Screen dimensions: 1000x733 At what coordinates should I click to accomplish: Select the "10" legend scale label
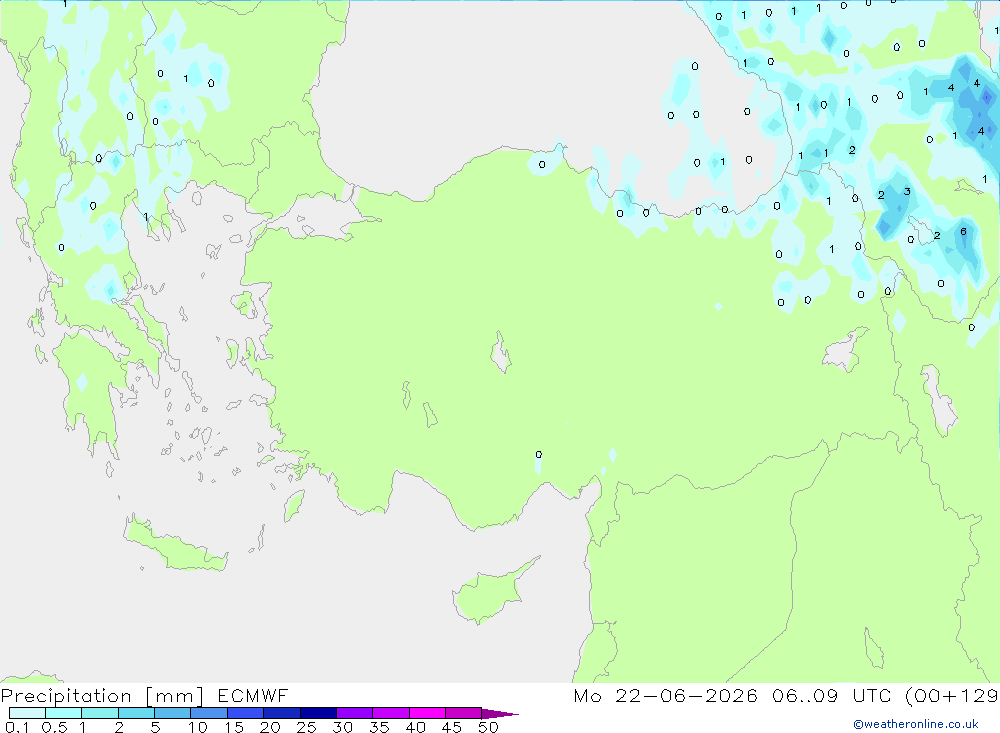pos(198,727)
